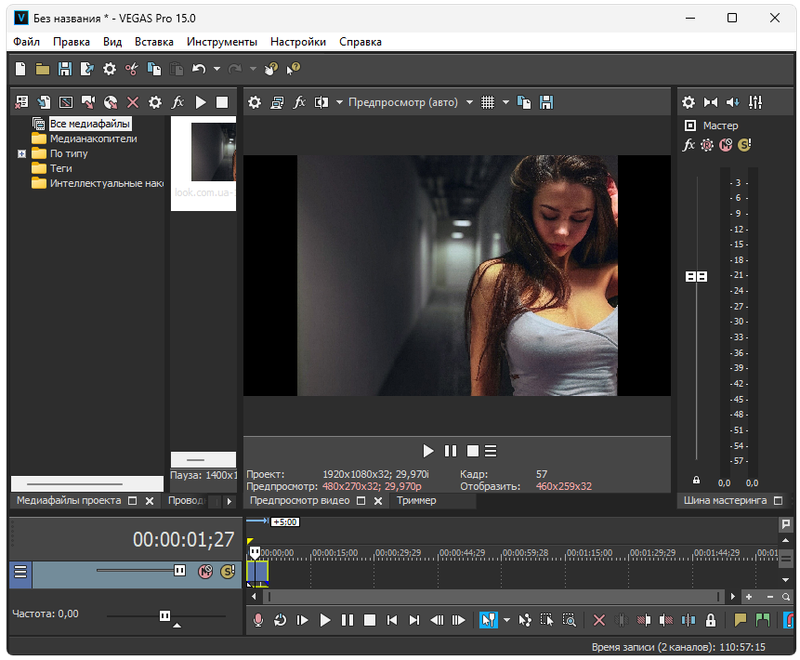
Task: Click the timeline horizontal scrollbar
Action: 493,596
